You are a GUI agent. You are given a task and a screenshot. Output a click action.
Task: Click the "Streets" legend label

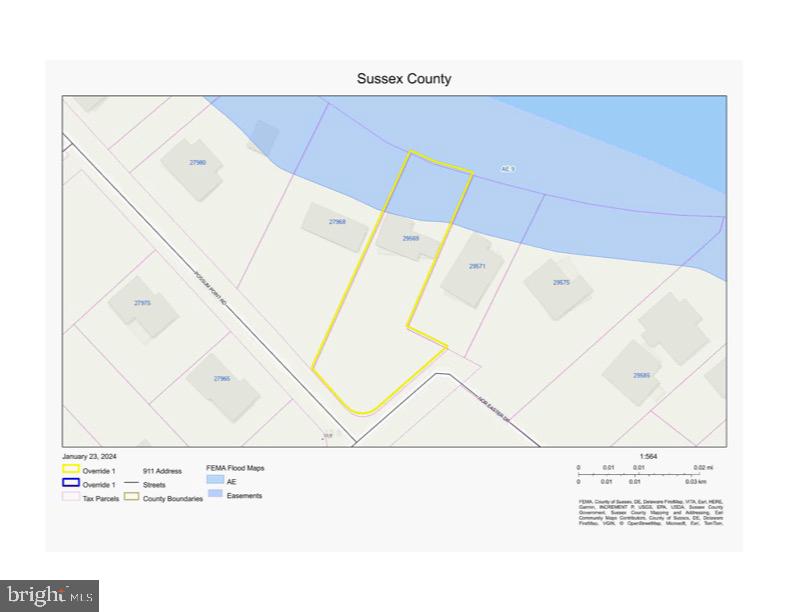pyautogui.click(x=154, y=485)
